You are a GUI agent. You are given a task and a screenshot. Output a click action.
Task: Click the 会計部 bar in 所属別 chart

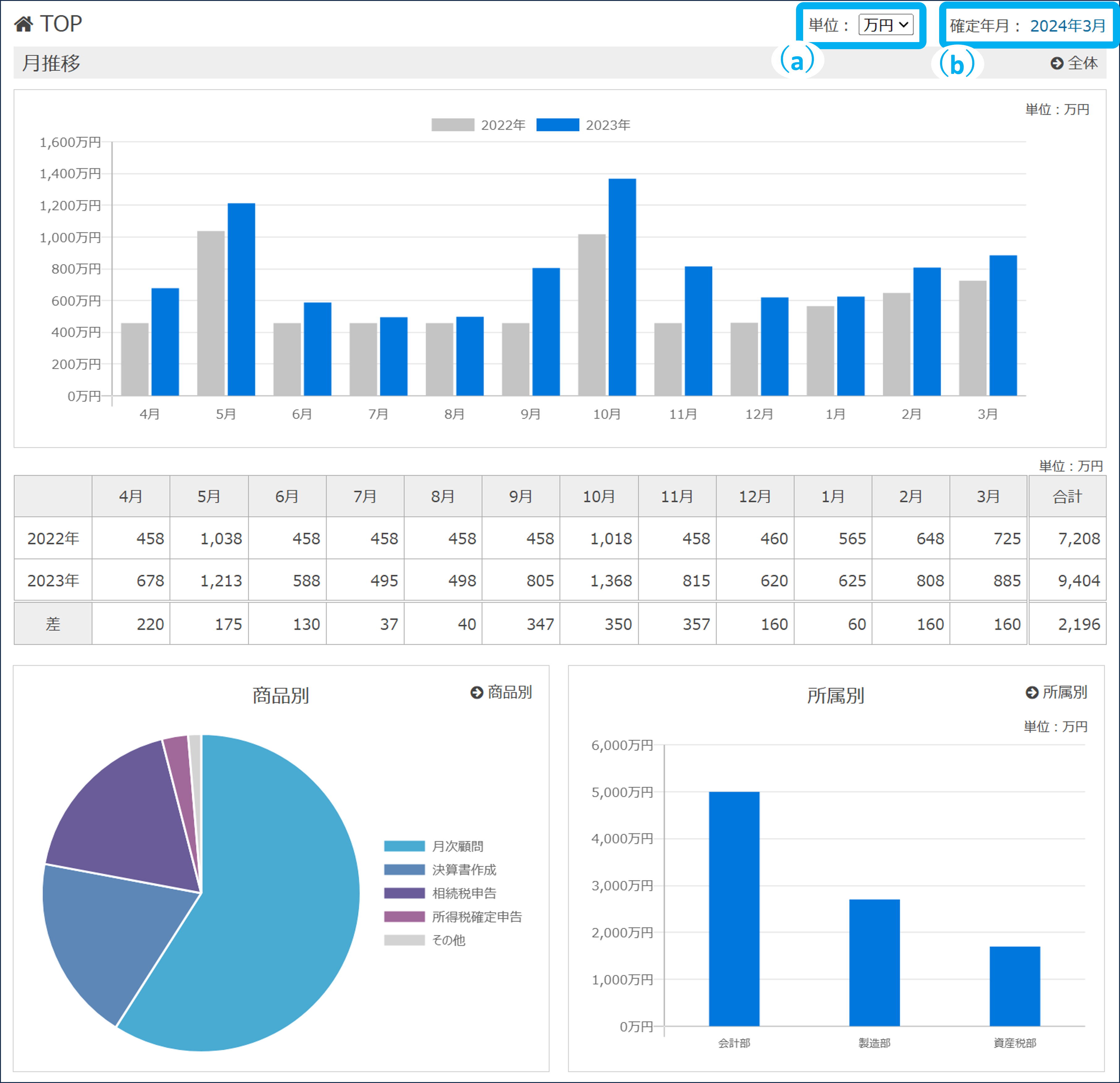coord(734,909)
